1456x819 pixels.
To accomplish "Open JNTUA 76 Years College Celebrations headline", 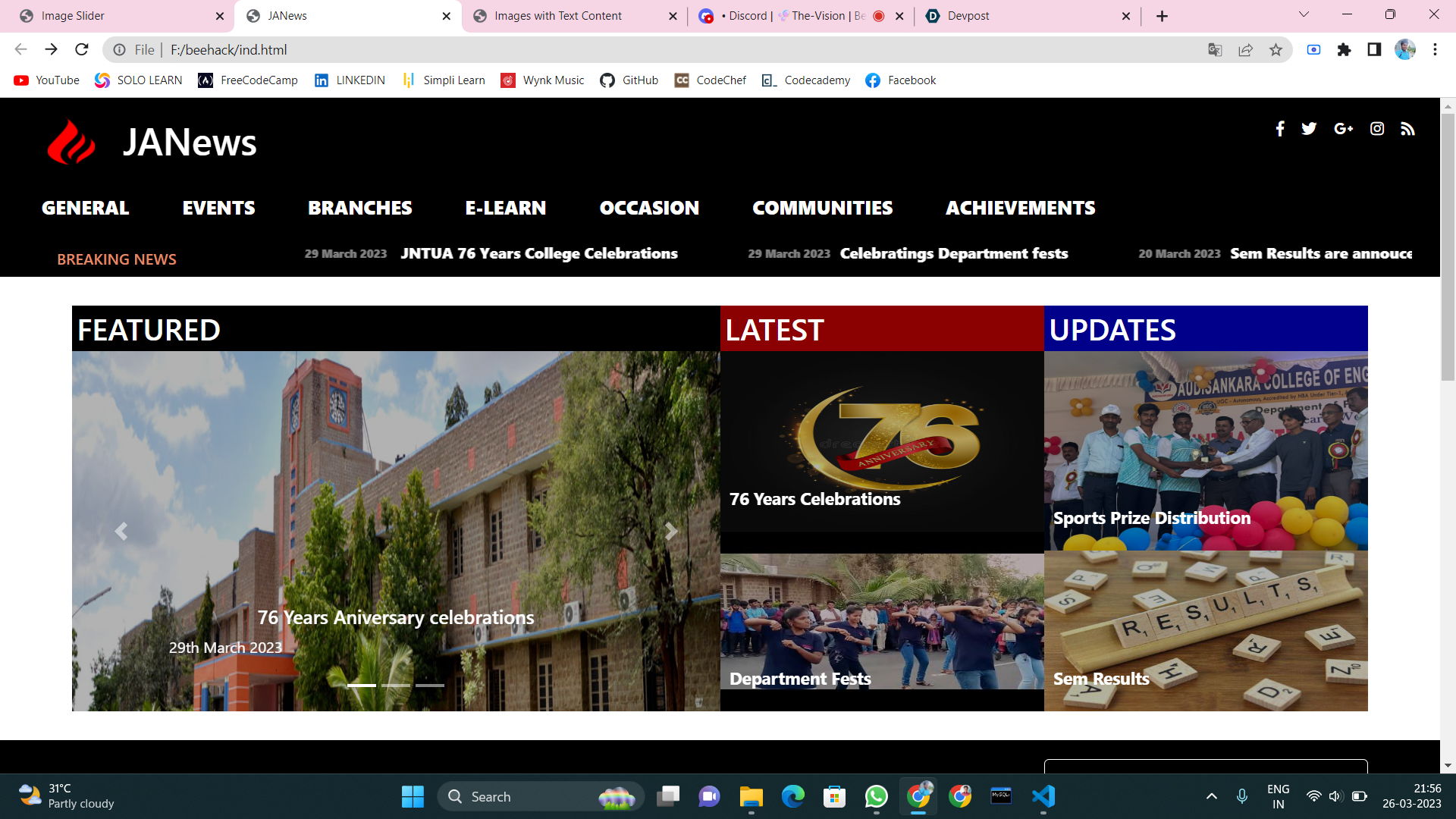I will point(538,254).
